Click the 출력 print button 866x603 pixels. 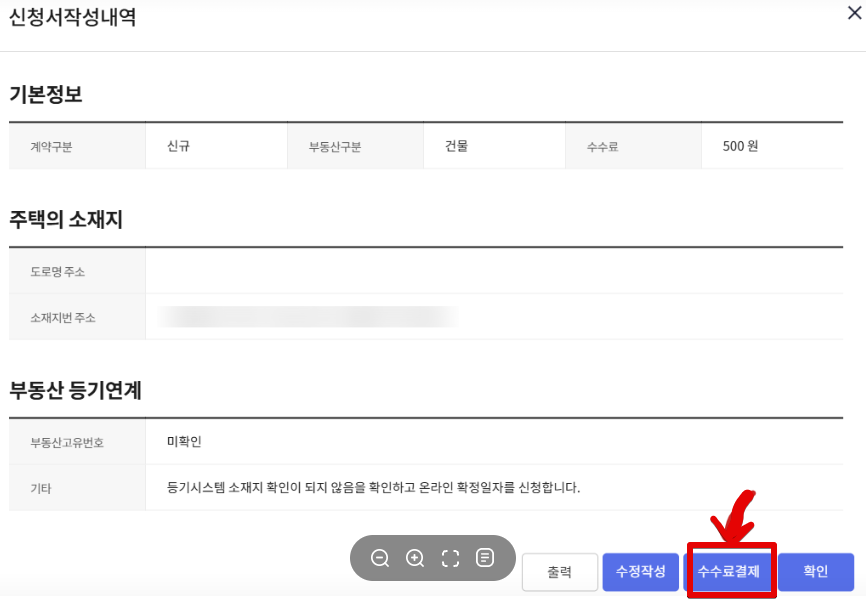(559, 571)
